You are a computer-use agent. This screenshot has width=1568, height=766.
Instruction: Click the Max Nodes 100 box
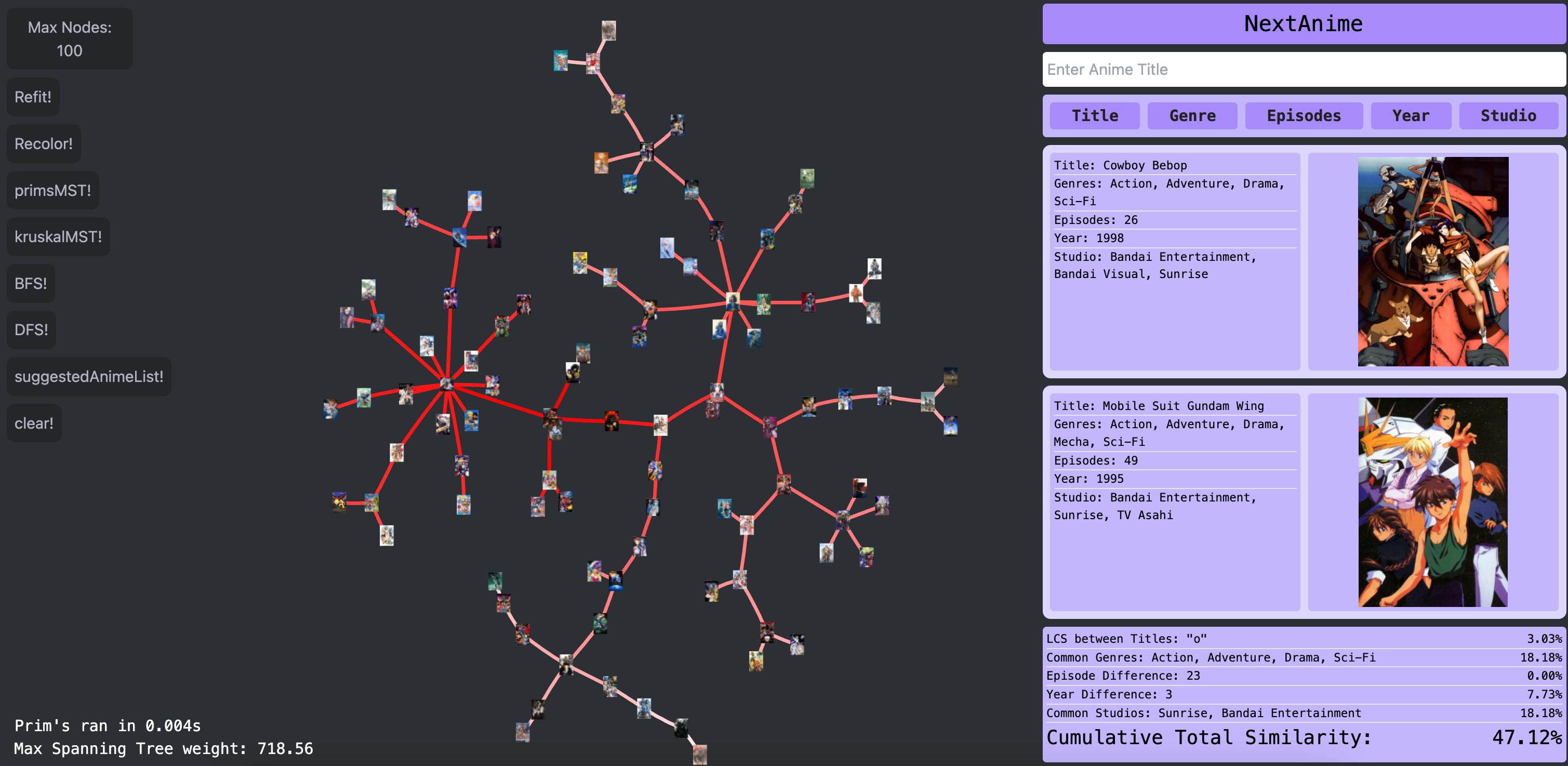70,39
